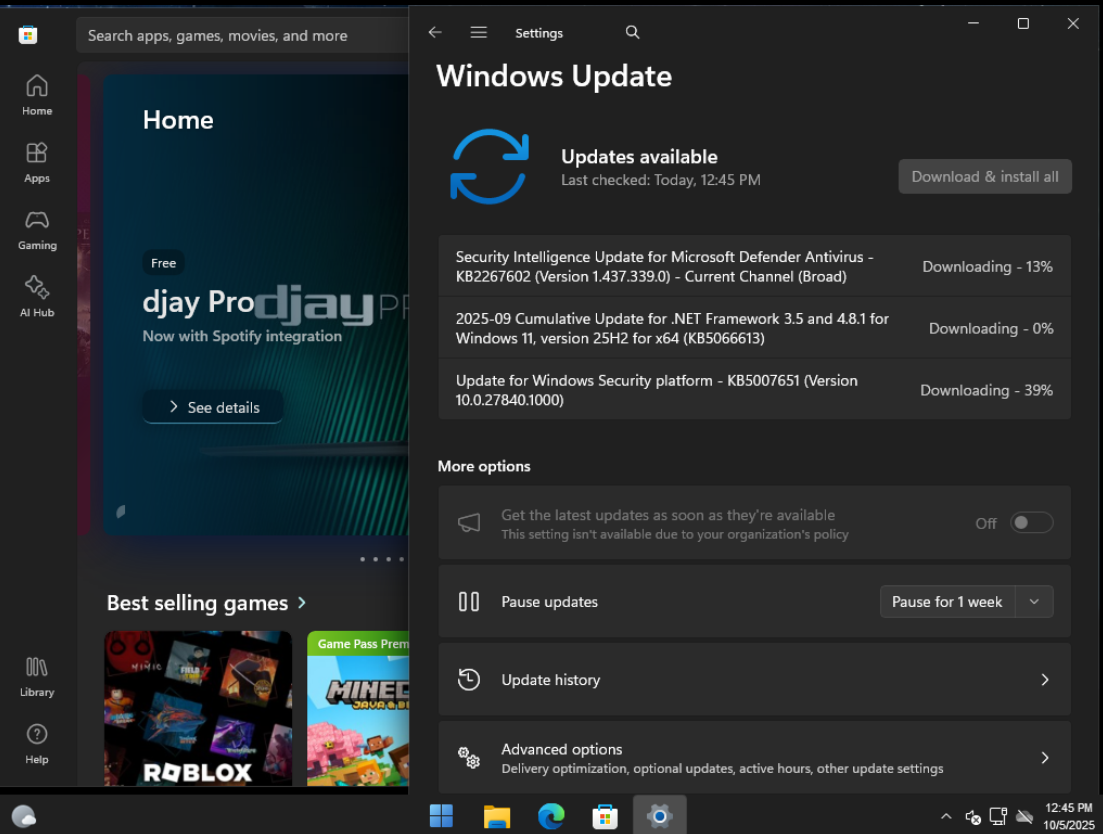The width and height of the screenshot is (1103, 834).
Task: Show hidden system tray icons
Action: click(x=946, y=816)
